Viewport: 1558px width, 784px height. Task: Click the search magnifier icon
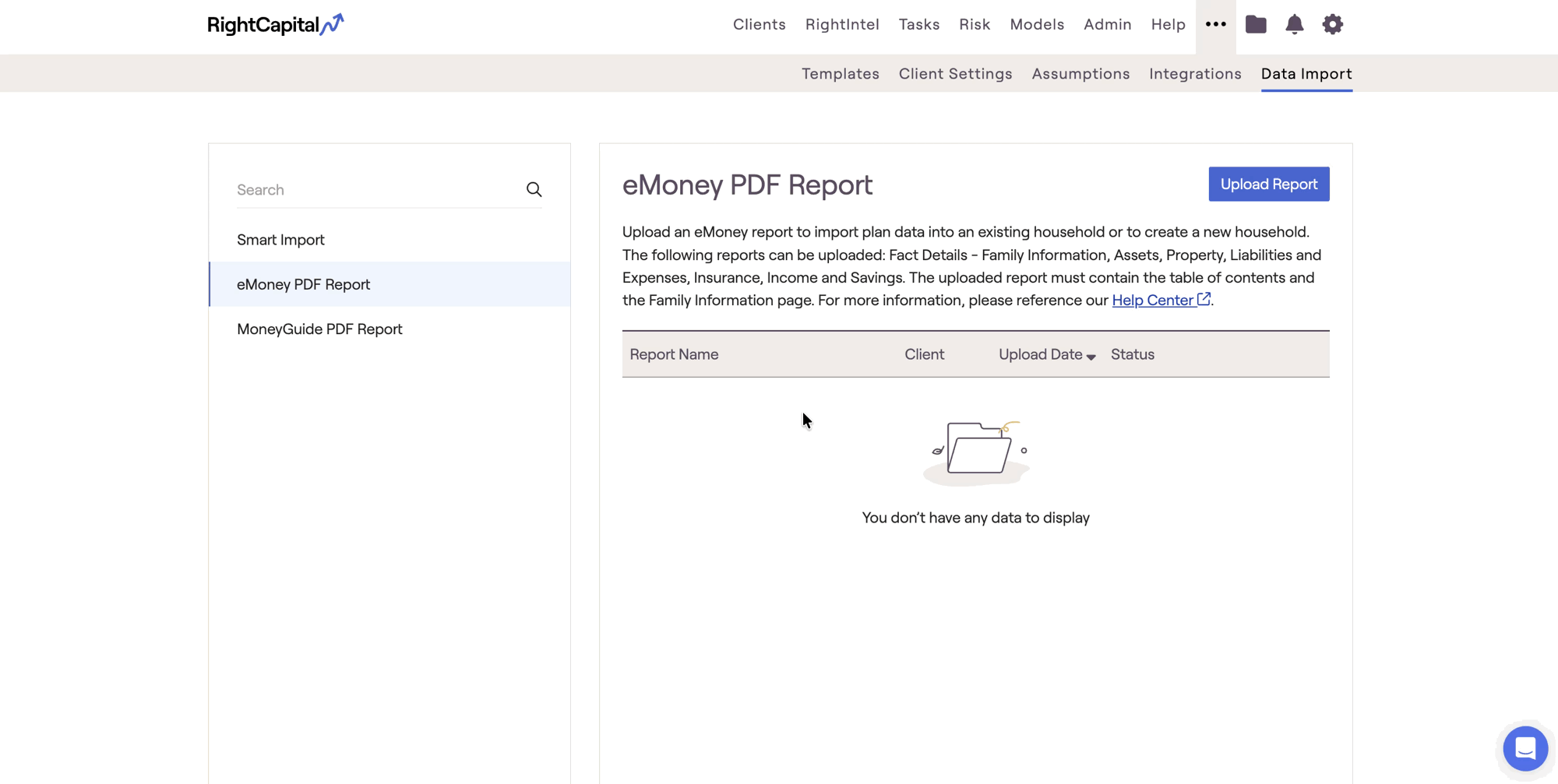534,190
